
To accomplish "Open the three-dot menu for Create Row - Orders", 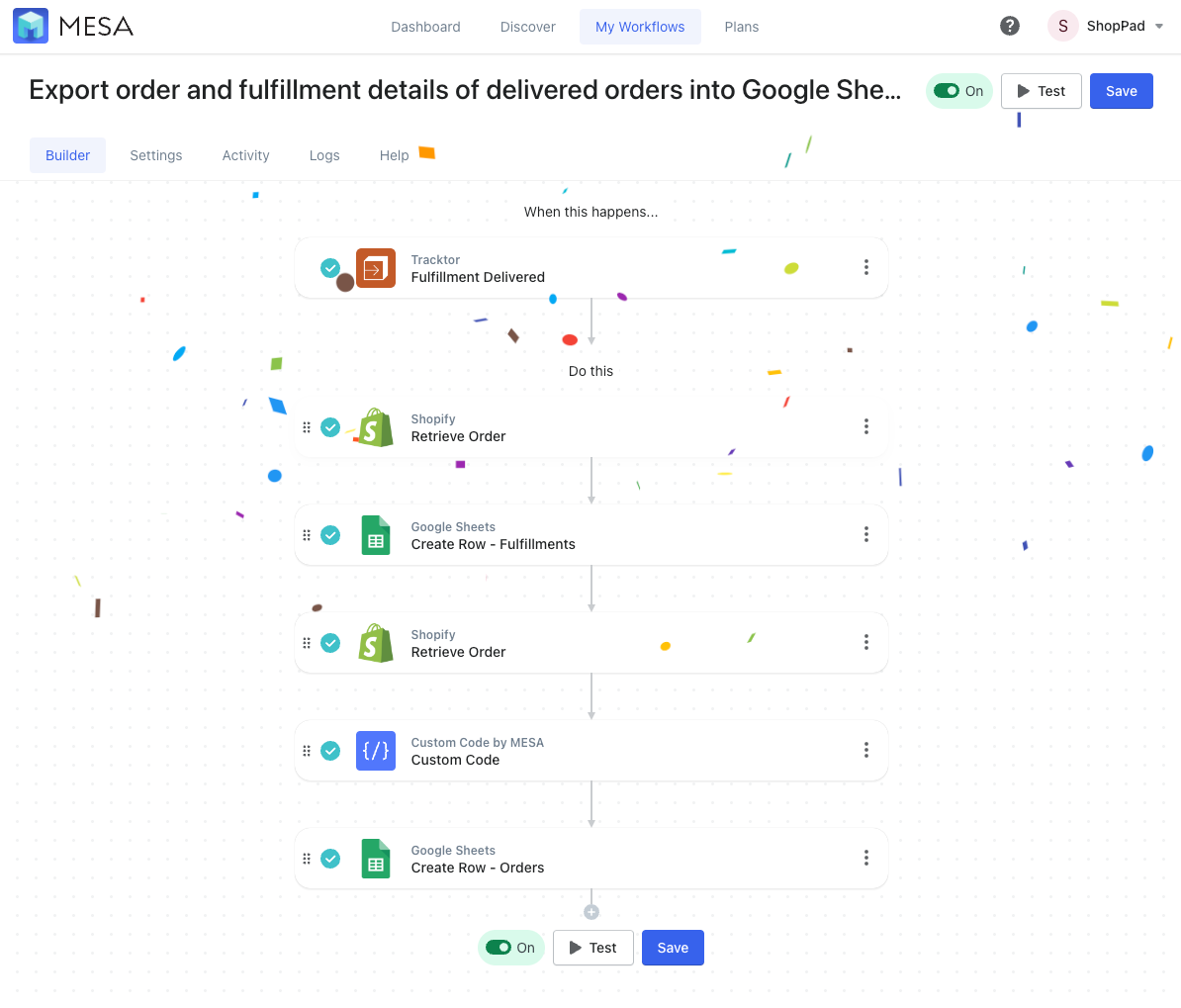I will (x=866, y=858).
